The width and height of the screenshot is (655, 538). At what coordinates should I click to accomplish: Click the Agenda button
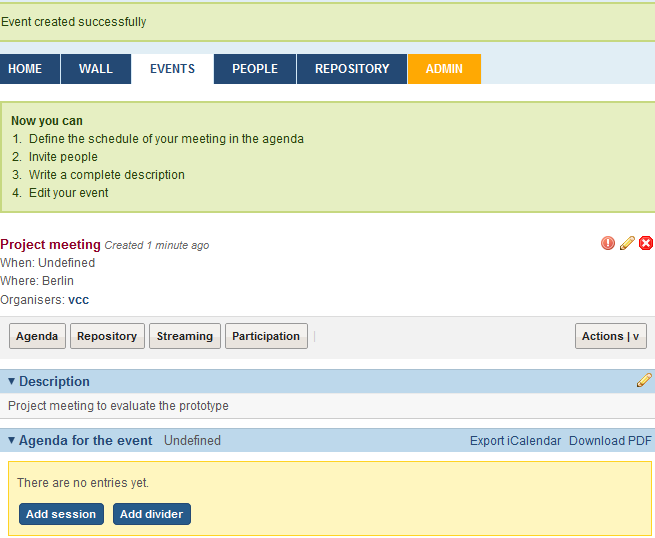tap(37, 336)
